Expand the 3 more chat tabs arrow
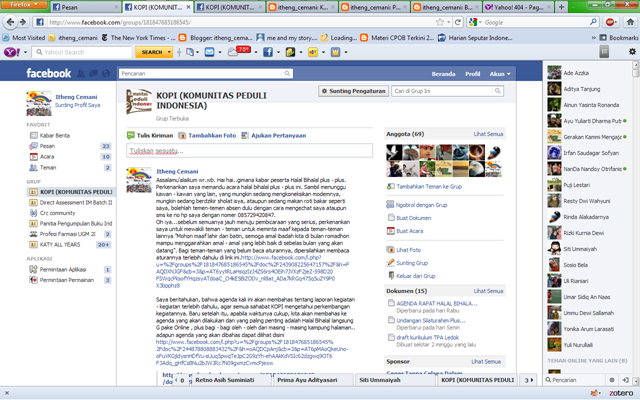Viewport: 640px width, 400px height. tap(529, 380)
